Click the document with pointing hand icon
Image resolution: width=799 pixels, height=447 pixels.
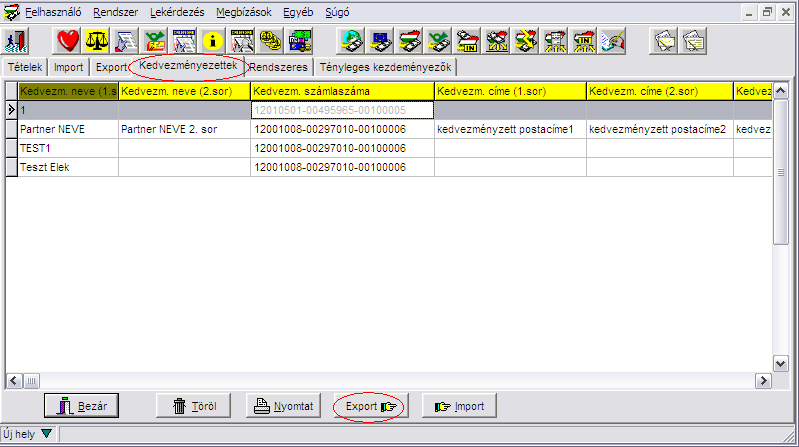point(125,41)
